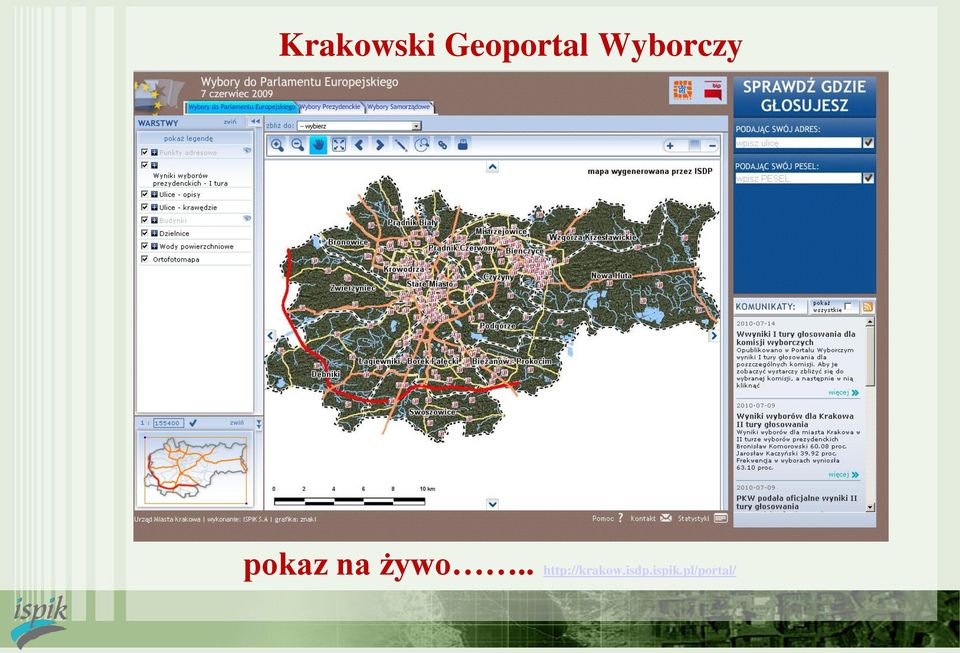This screenshot has width=960, height=653.
Task: Click the overview map thumbnail
Action: 196,469
